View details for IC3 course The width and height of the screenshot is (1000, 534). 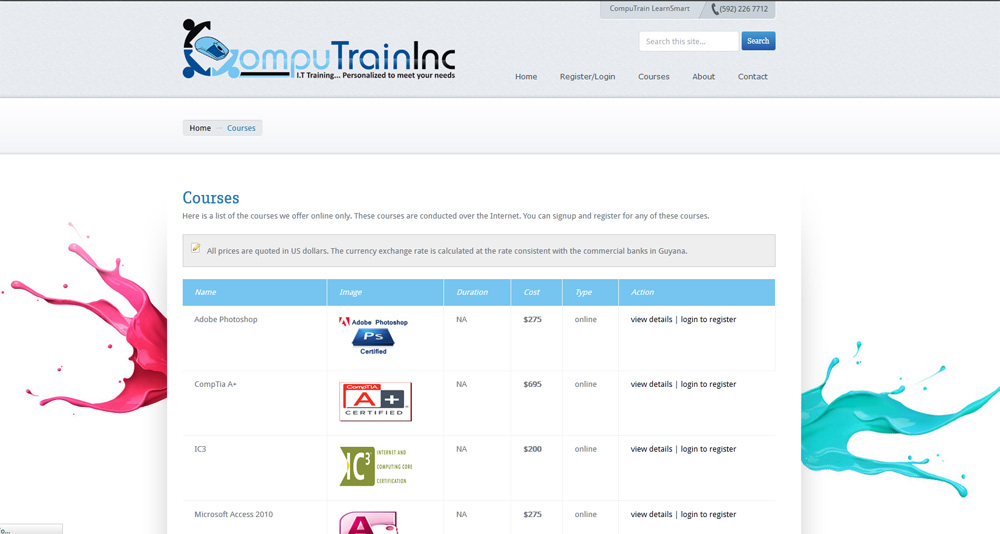tap(651, 449)
